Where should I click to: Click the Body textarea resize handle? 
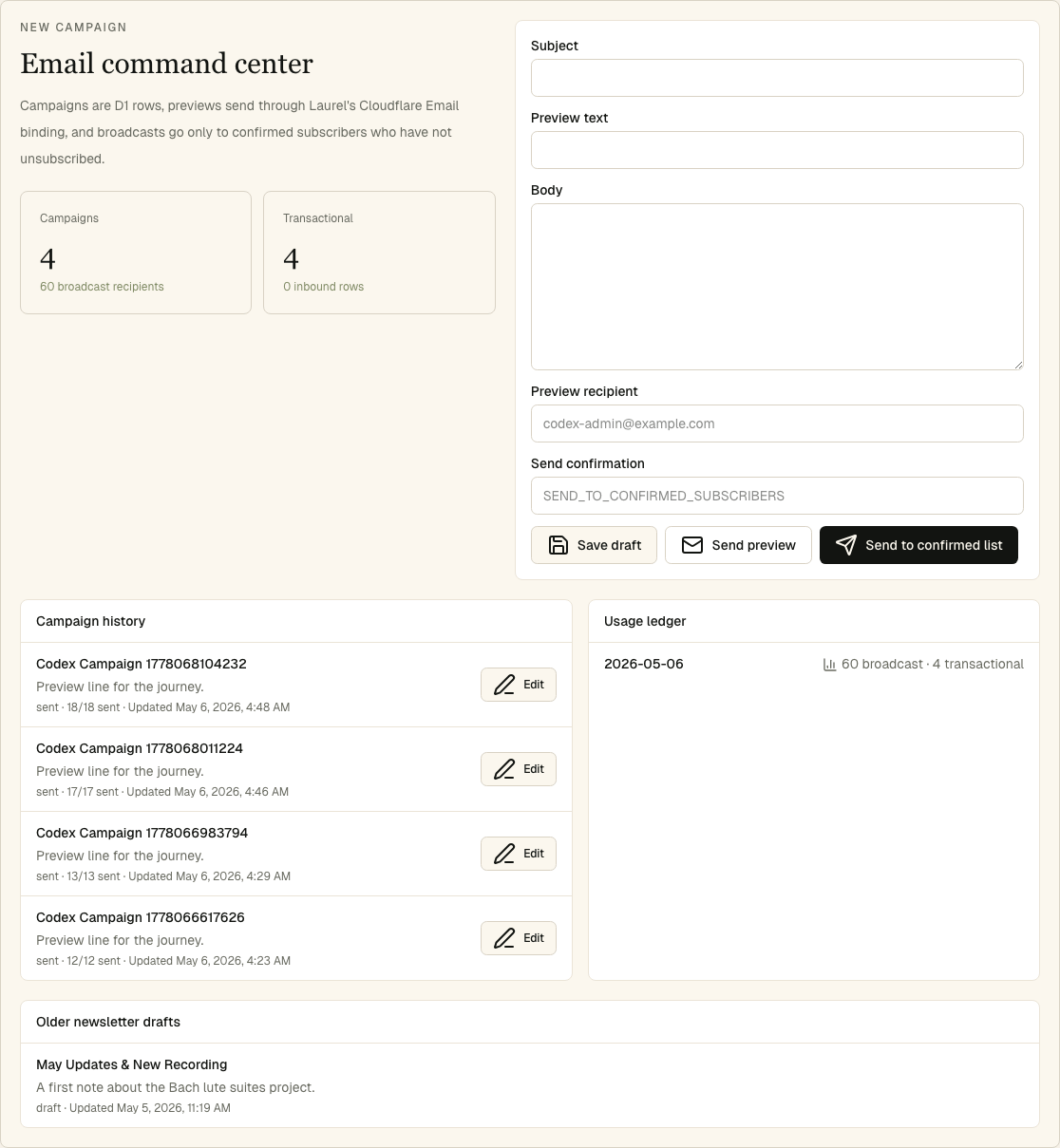[x=1018, y=365]
